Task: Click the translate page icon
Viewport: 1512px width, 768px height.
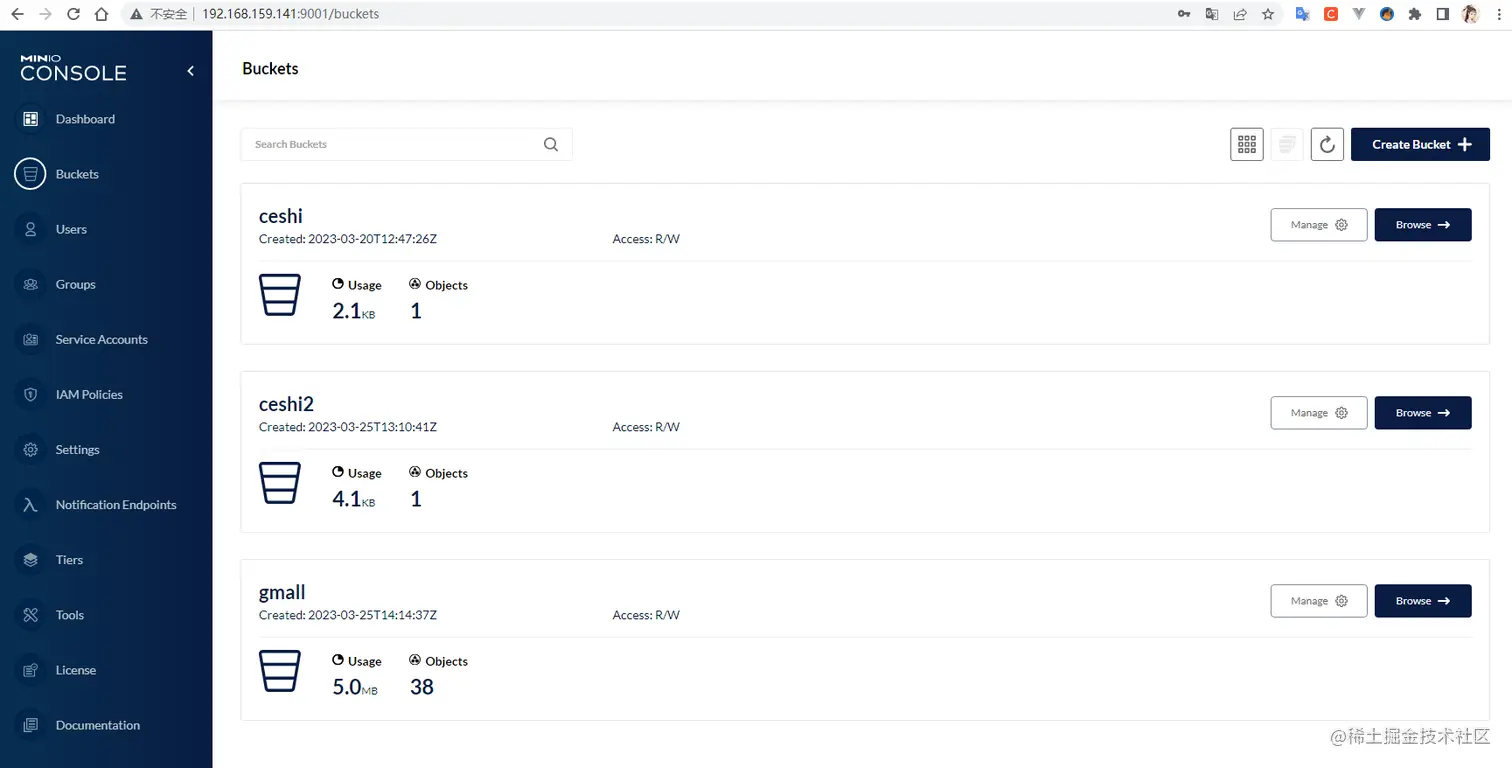Action: click(1212, 14)
